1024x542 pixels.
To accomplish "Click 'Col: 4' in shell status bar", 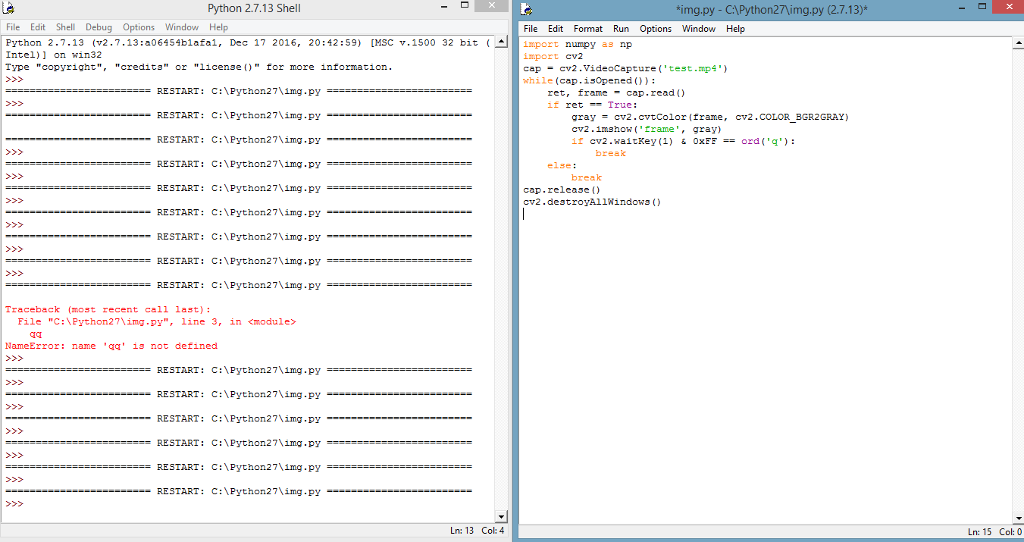I will [x=493, y=531].
